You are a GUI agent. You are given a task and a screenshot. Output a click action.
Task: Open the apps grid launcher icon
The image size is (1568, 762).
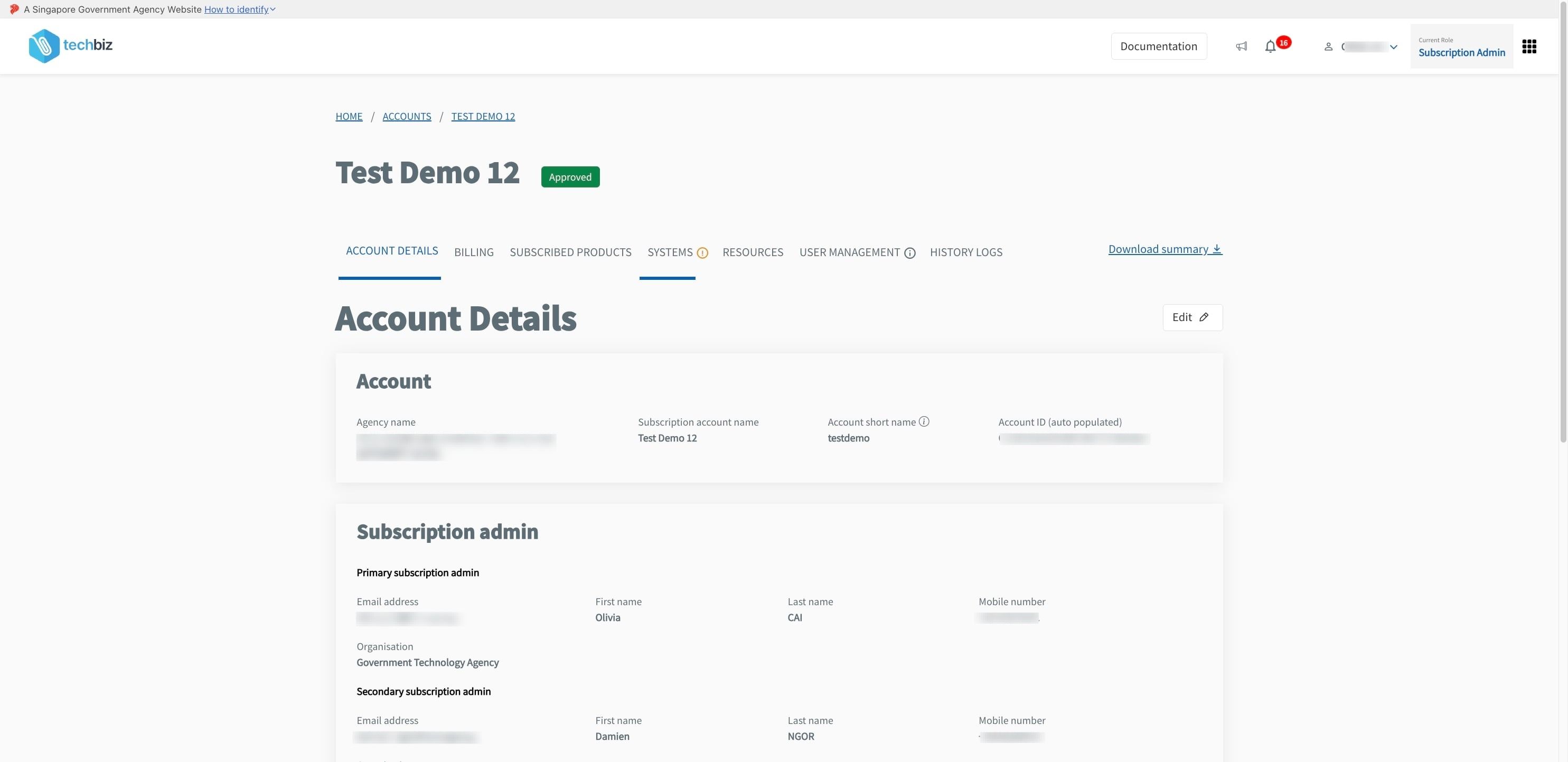click(1529, 46)
